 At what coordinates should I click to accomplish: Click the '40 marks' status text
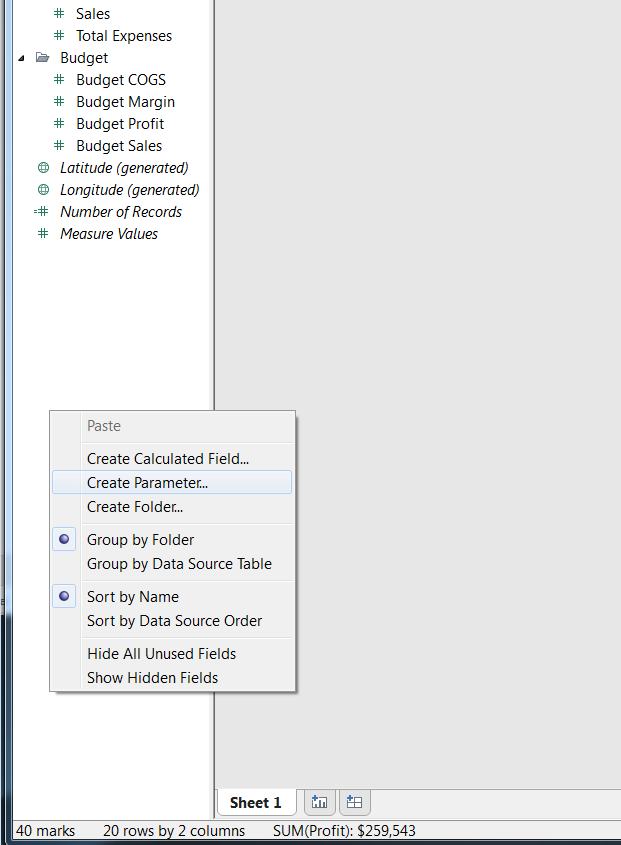pos(45,830)
